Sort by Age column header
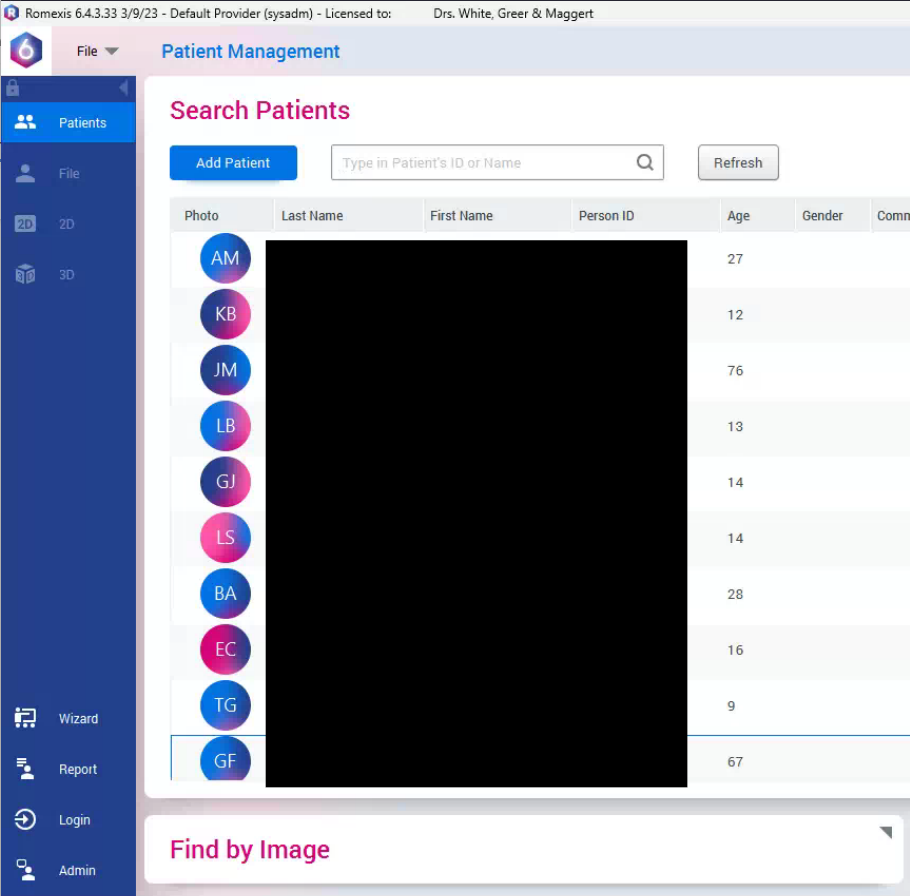910x896 pixels. (738, 216)
